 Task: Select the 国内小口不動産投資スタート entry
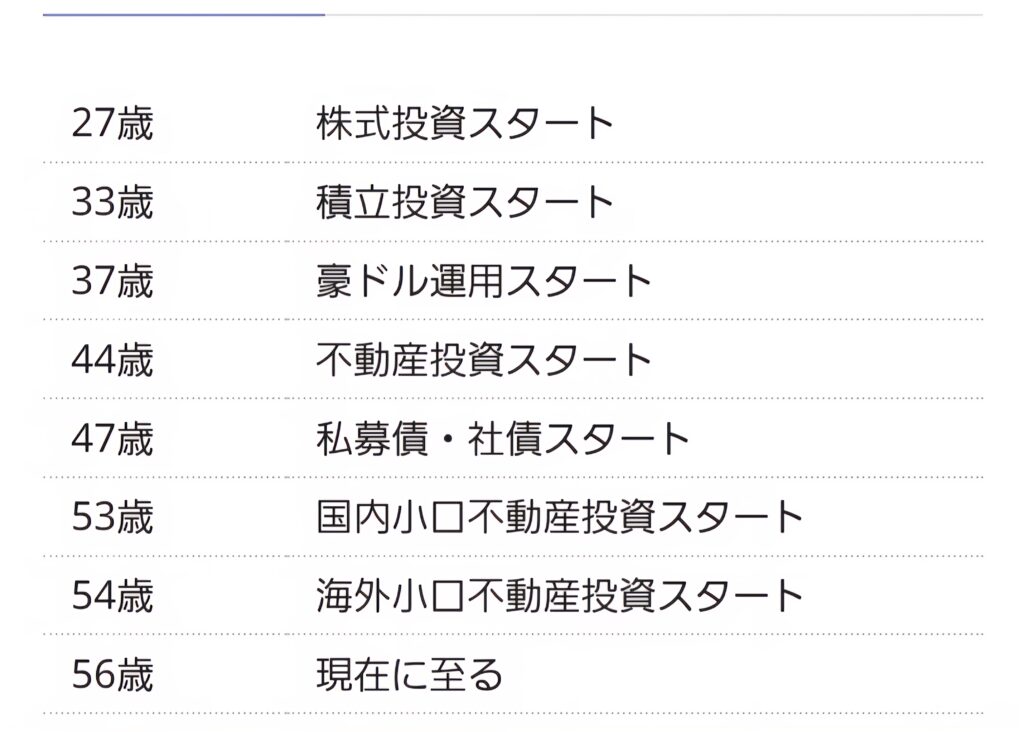pos(560,518)
